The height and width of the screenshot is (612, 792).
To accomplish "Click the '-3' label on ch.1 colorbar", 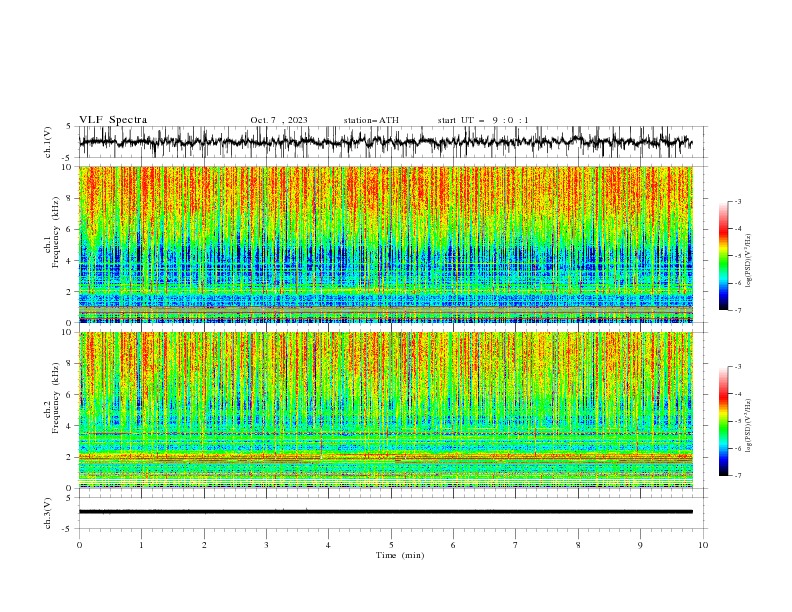I will [737, 201].
